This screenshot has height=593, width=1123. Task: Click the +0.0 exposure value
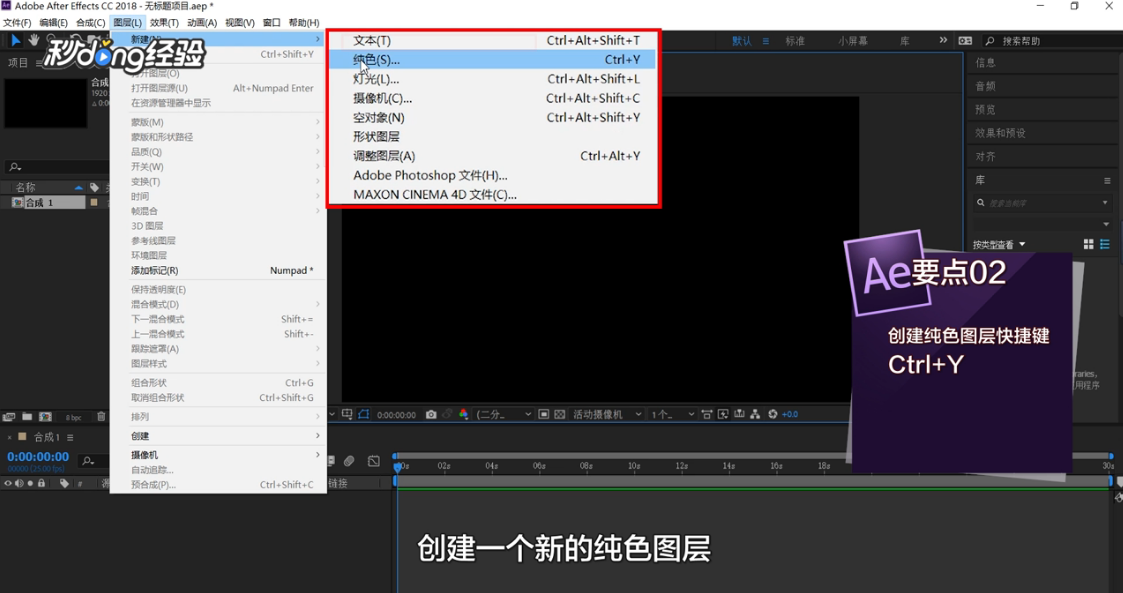point(790,415)
